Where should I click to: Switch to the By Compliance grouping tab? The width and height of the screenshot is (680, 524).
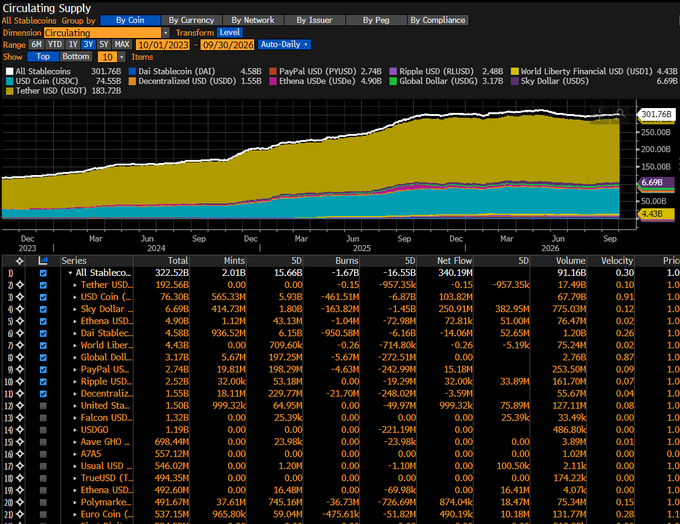[438, 20]
